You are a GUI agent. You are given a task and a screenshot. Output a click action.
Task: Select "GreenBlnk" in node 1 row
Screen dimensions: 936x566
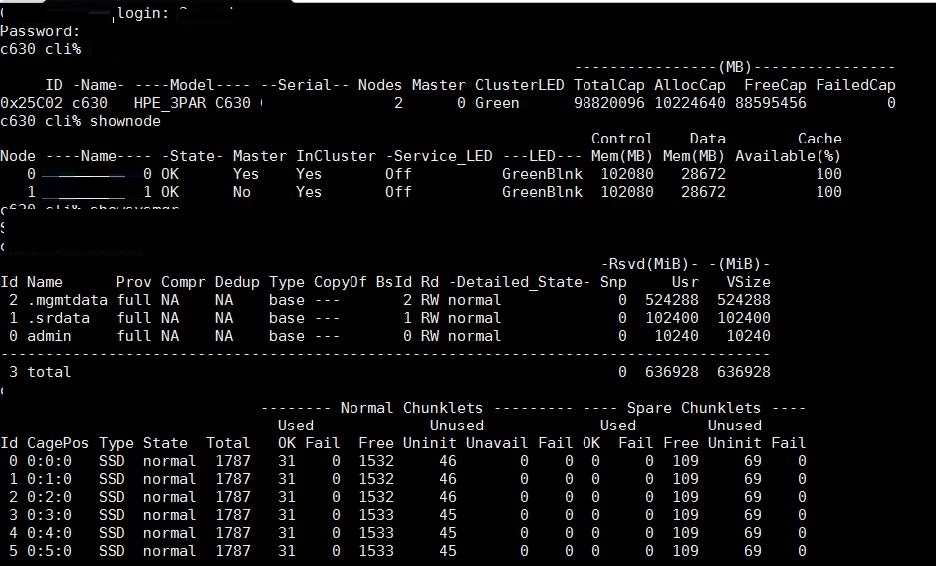click(x=542, y=192)
